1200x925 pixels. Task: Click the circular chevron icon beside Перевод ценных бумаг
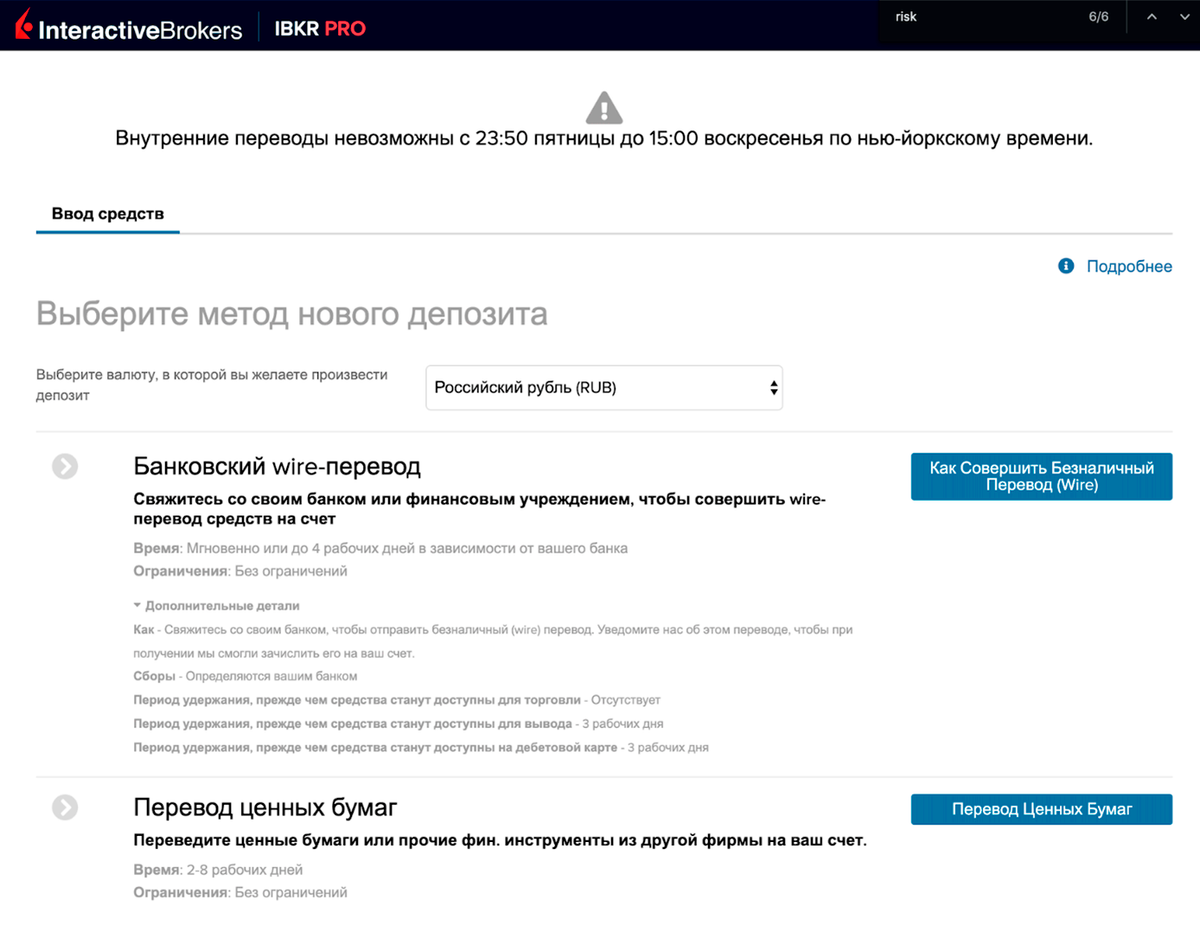click(64, 806)
